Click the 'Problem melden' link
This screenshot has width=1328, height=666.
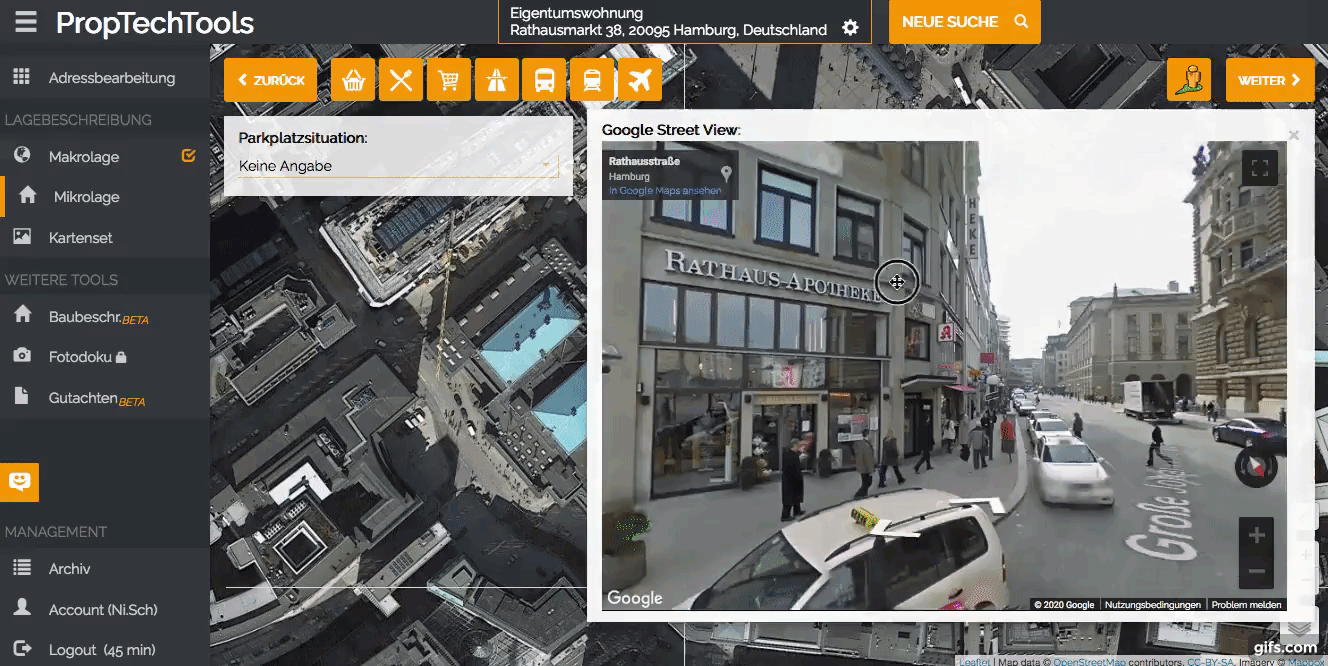click(x=1246, y=605)
